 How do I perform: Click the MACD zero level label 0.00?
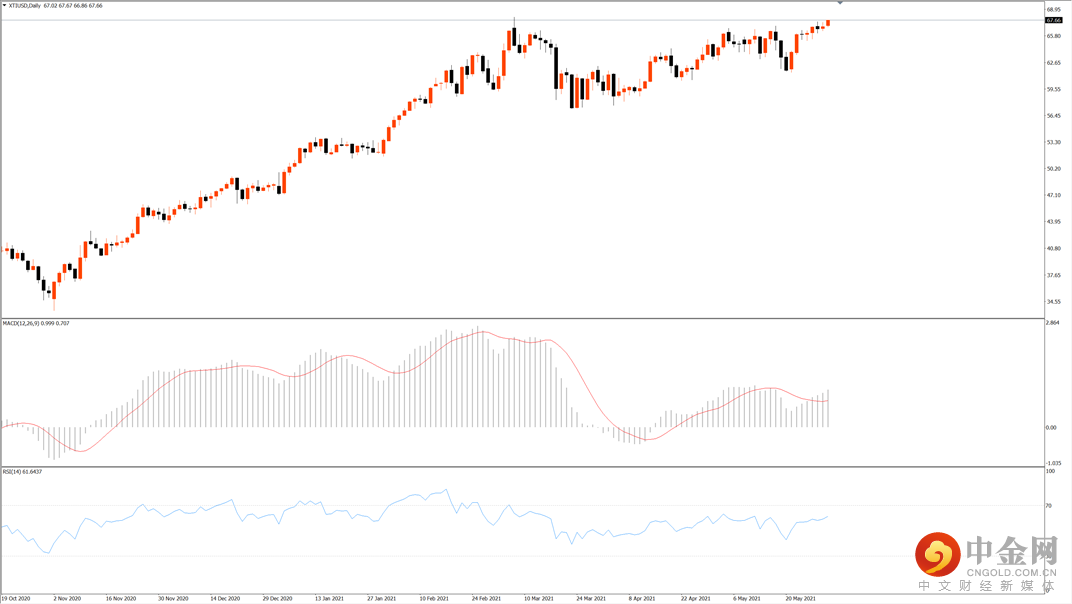click(1051, 428)
